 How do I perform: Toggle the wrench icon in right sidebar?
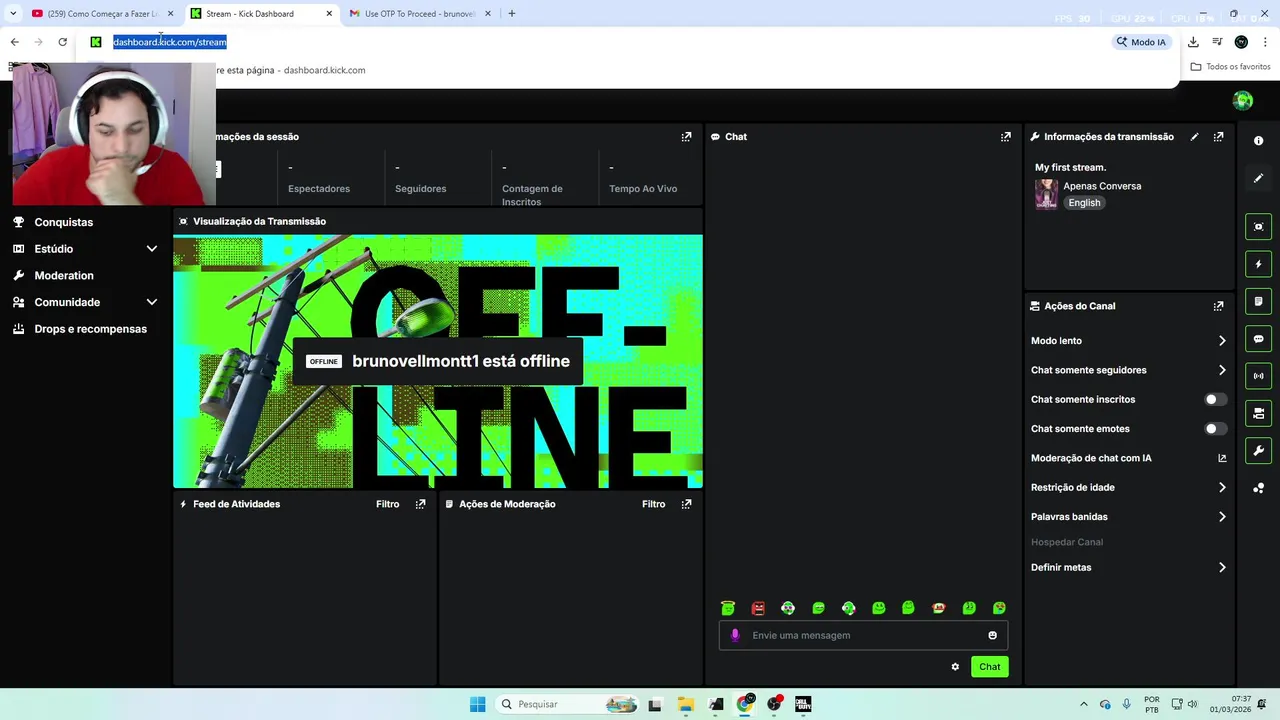[x=1258, y=450]
